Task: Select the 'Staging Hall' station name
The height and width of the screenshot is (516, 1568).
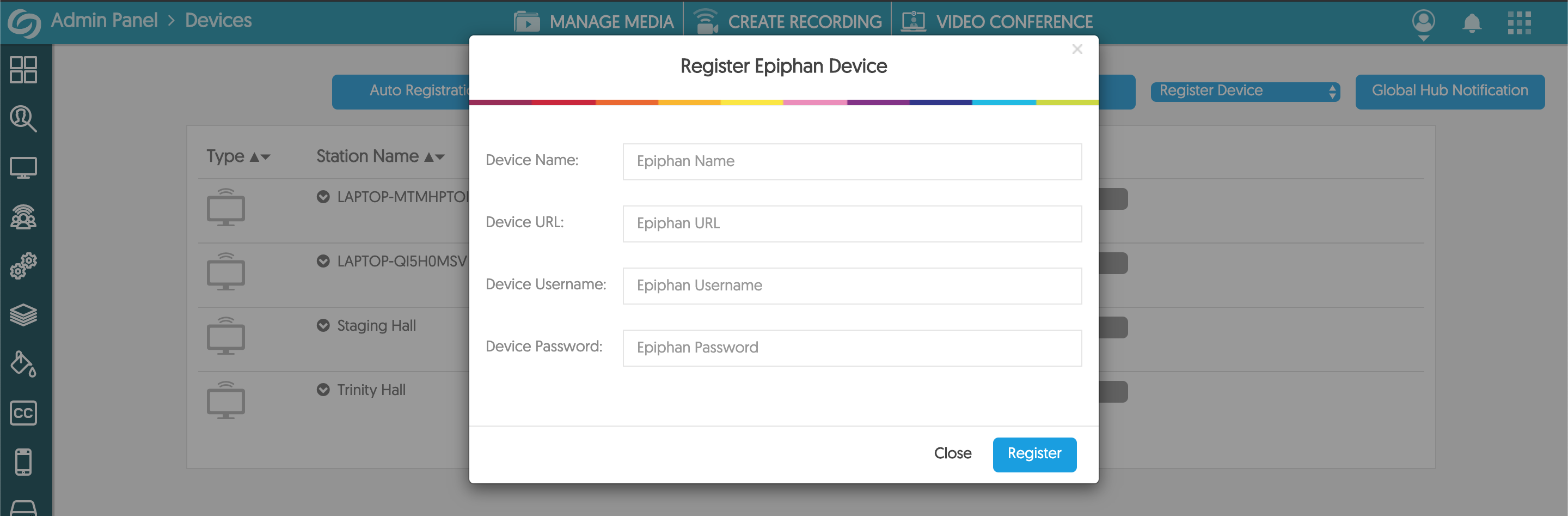Action: tap(376, 326)
